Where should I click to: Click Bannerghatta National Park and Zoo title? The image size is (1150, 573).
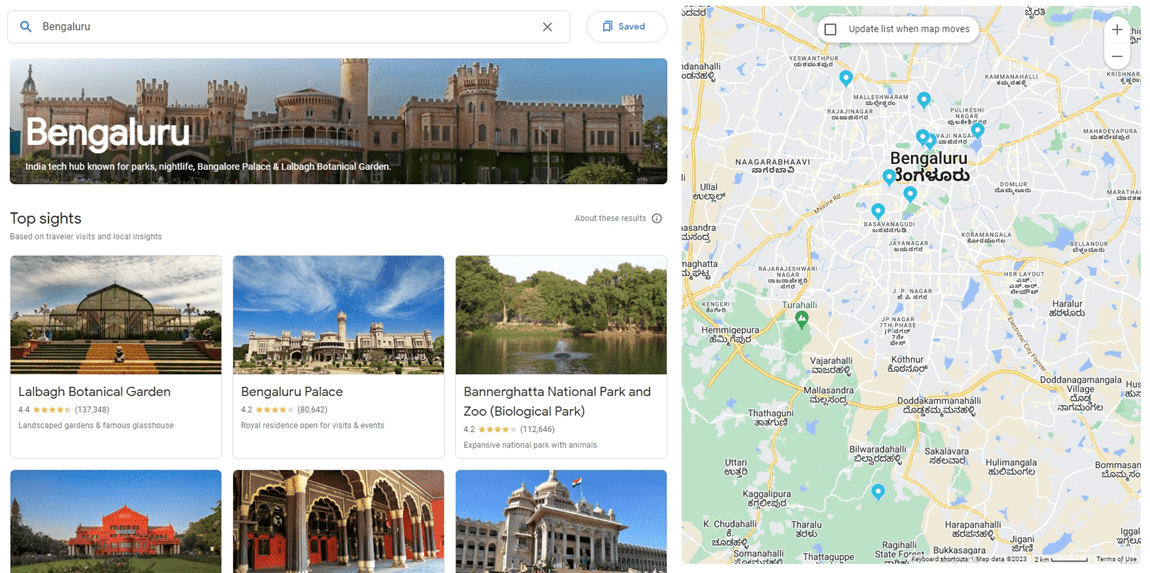(557, 401)
